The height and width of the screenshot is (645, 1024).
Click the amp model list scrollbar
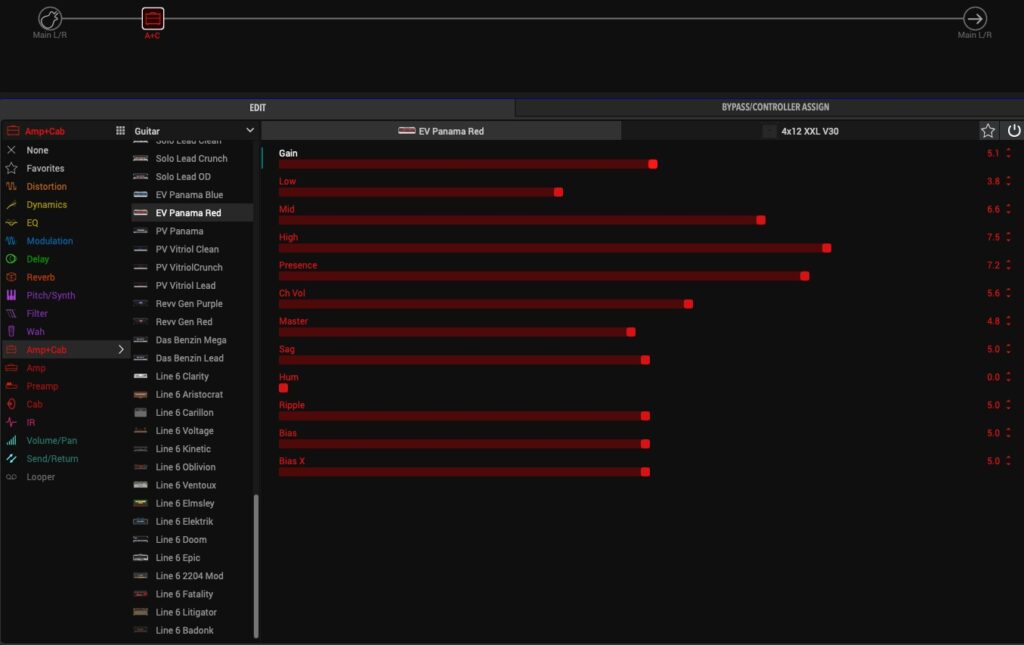click(x=257, y=565)
